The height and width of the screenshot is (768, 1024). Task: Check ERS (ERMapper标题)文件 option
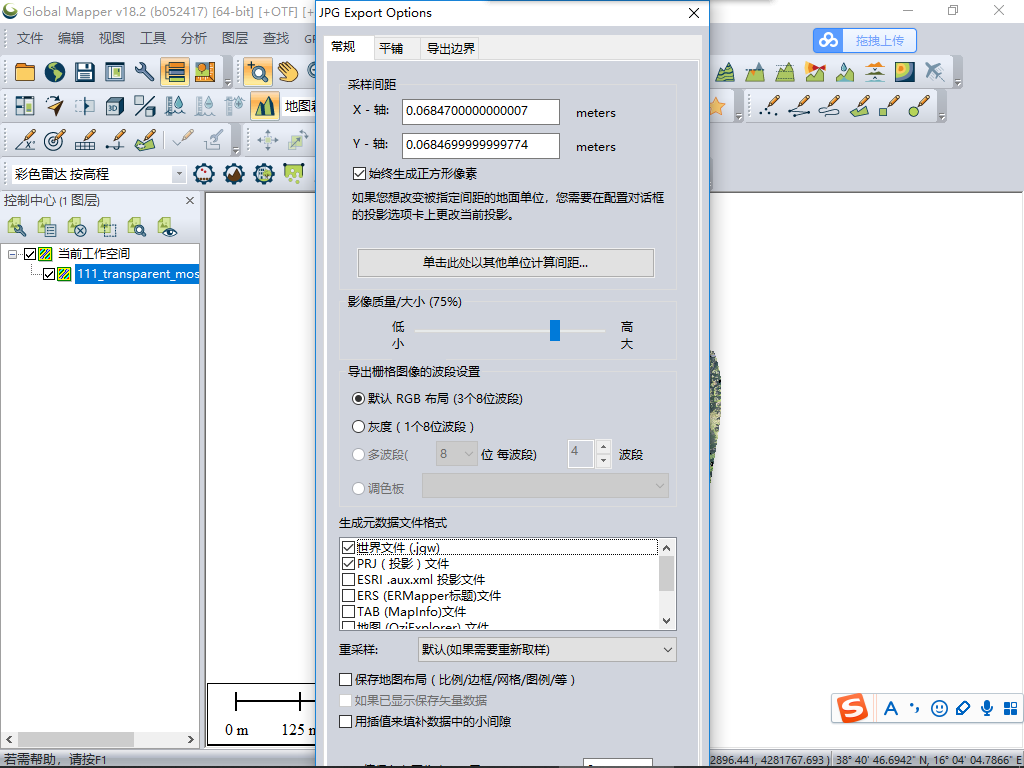coord(349,596)
